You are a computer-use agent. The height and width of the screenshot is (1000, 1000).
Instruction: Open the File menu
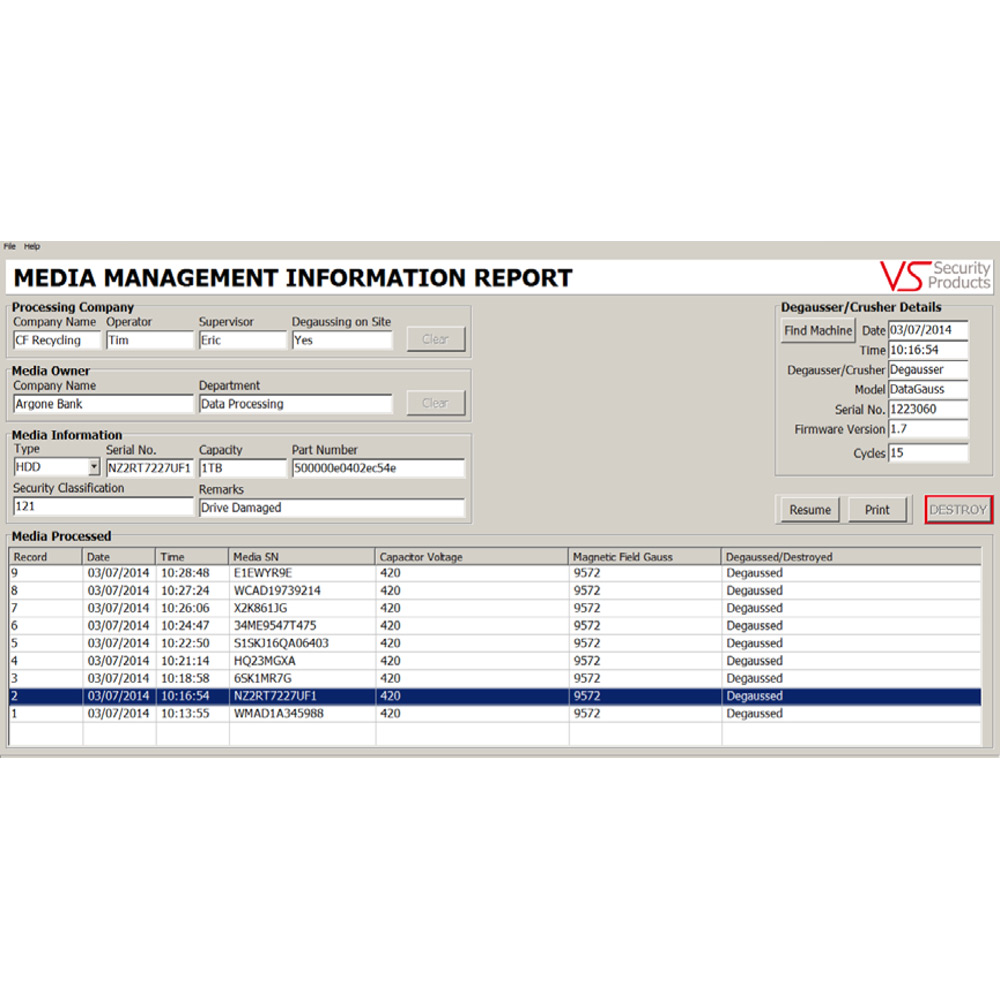coord(9,246)
